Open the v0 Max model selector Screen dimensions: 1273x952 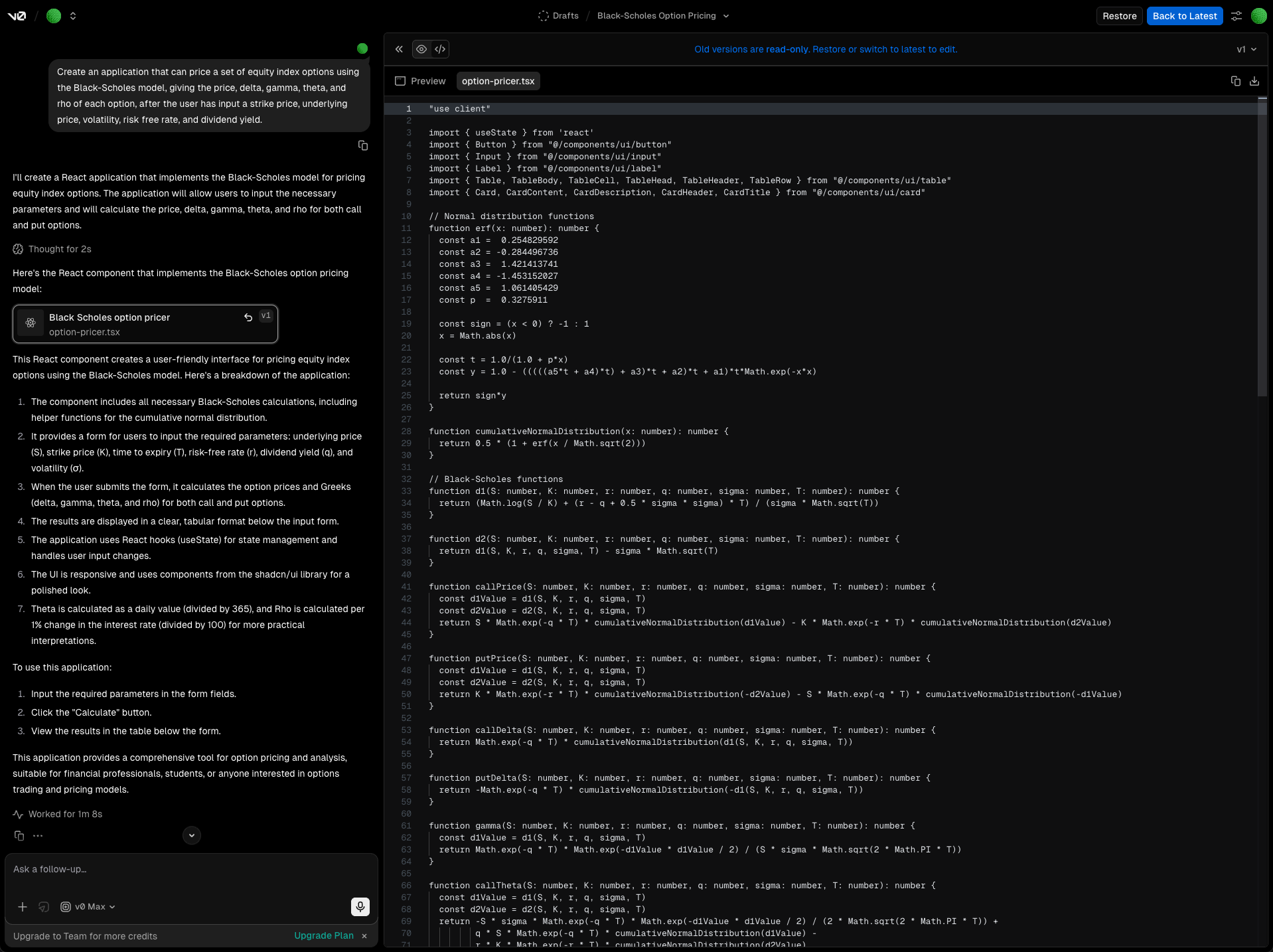pyautogui.click(x=88, y=907)
